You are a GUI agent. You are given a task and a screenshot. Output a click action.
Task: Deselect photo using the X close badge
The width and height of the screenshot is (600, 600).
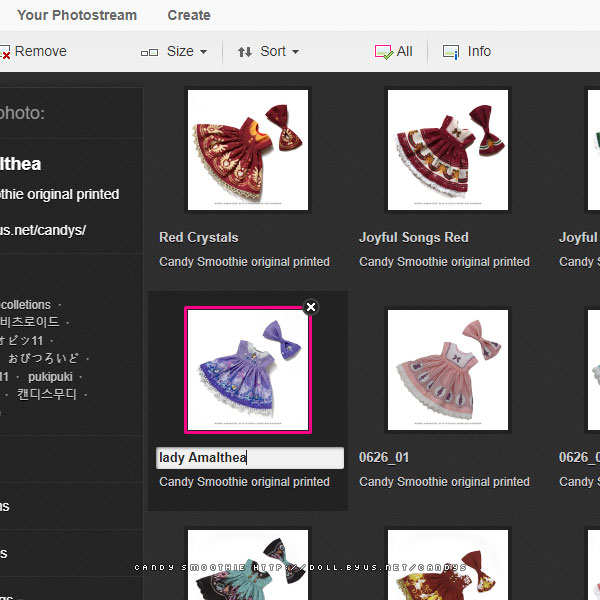pyautogui.click(x=311, y=307)
